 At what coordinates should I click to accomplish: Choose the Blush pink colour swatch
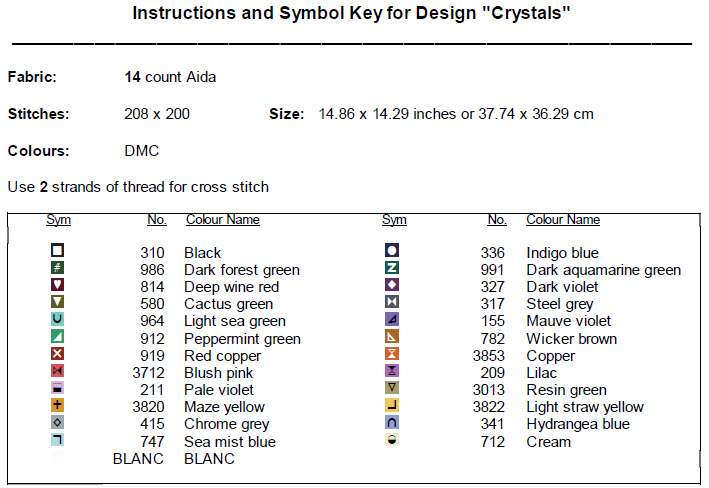click(x=58, y=371)
